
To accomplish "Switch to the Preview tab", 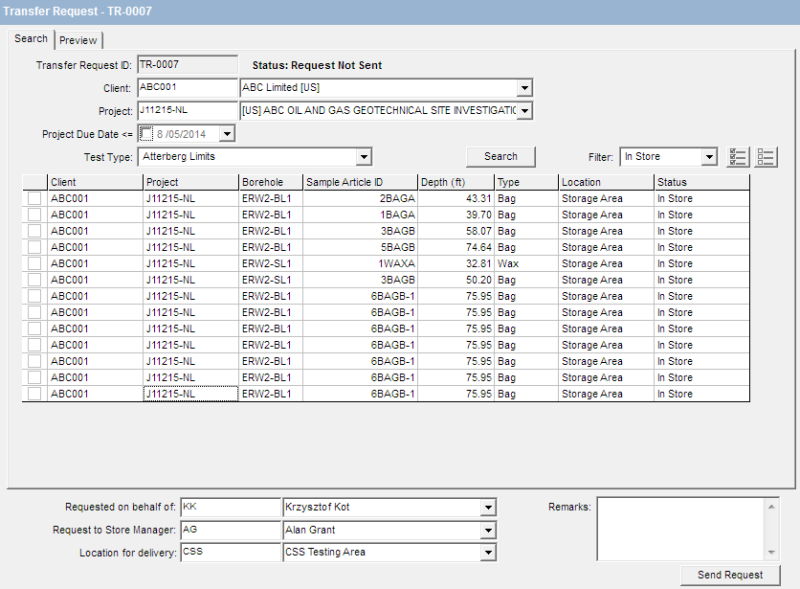I will pyautogui.click(x=78, y=40).
